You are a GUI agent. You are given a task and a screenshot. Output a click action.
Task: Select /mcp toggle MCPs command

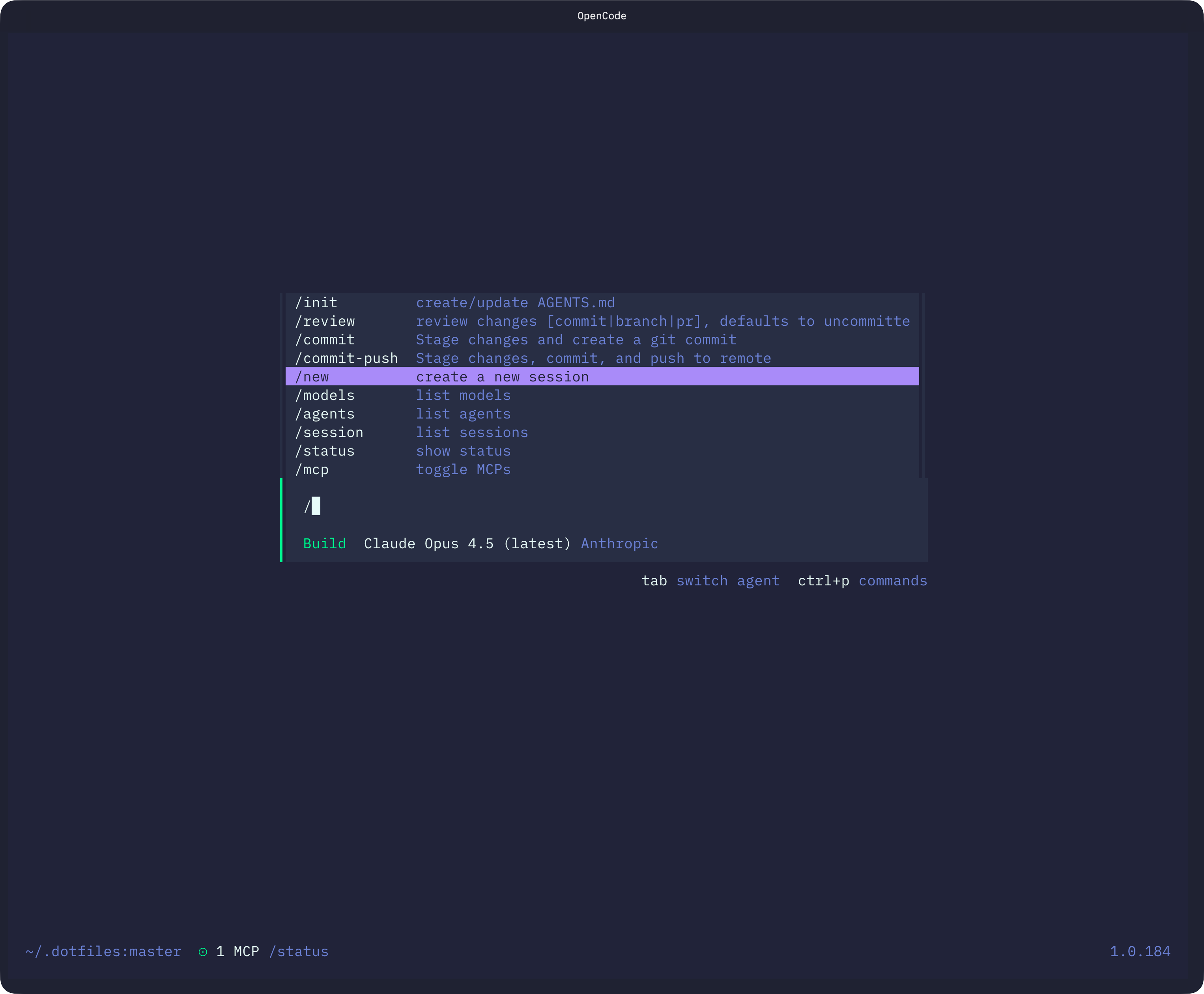tap(312, 469)
